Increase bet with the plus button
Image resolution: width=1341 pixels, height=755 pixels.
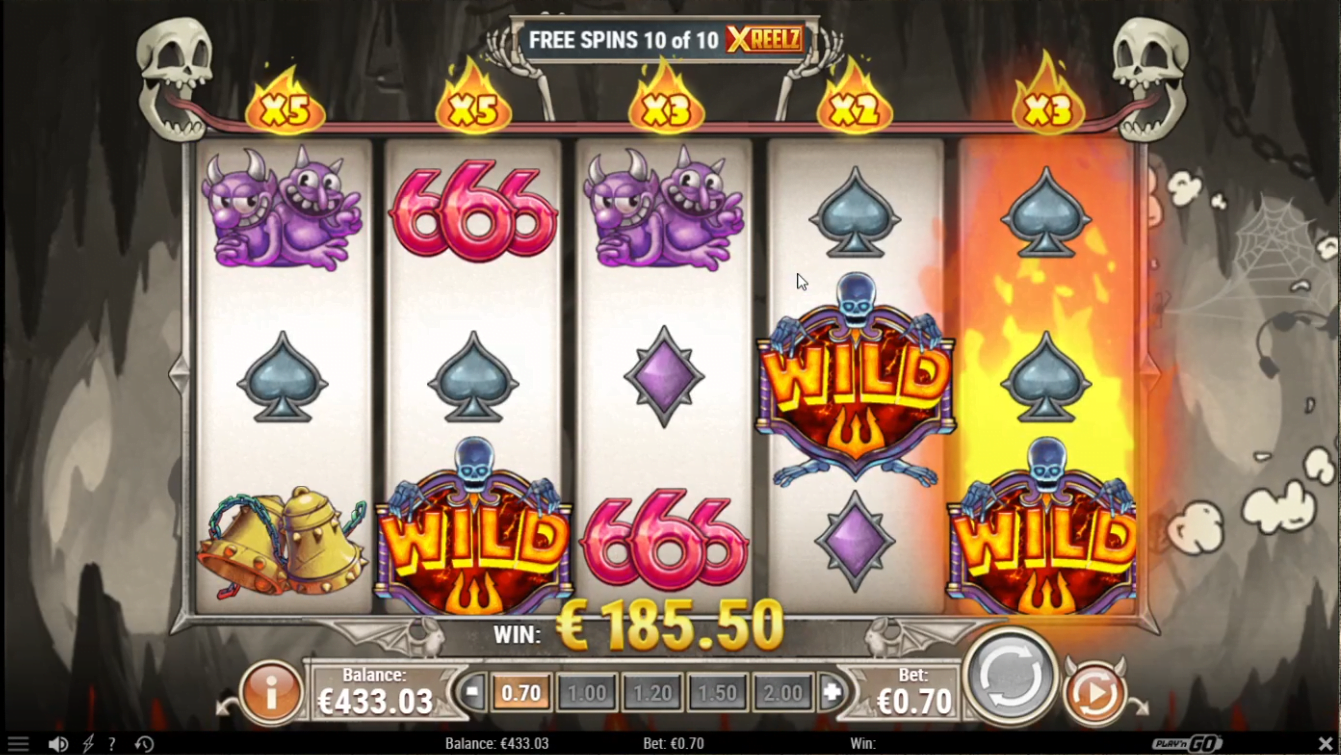pos(831,692)
